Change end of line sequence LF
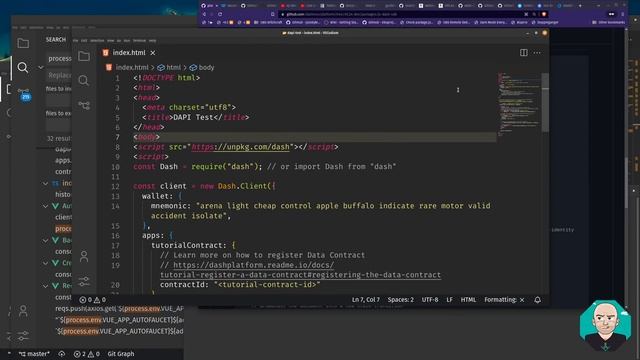Image resolution: width=640 pixels, height=360 pixels. pyautogui.click(x=449, y=300)
